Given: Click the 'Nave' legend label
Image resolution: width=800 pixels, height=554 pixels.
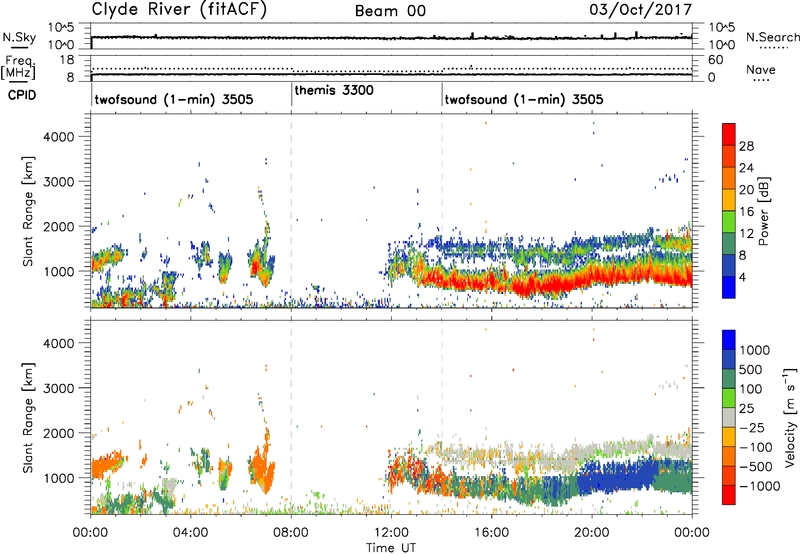Looking at the screenshot, I should tap(760, 69).
